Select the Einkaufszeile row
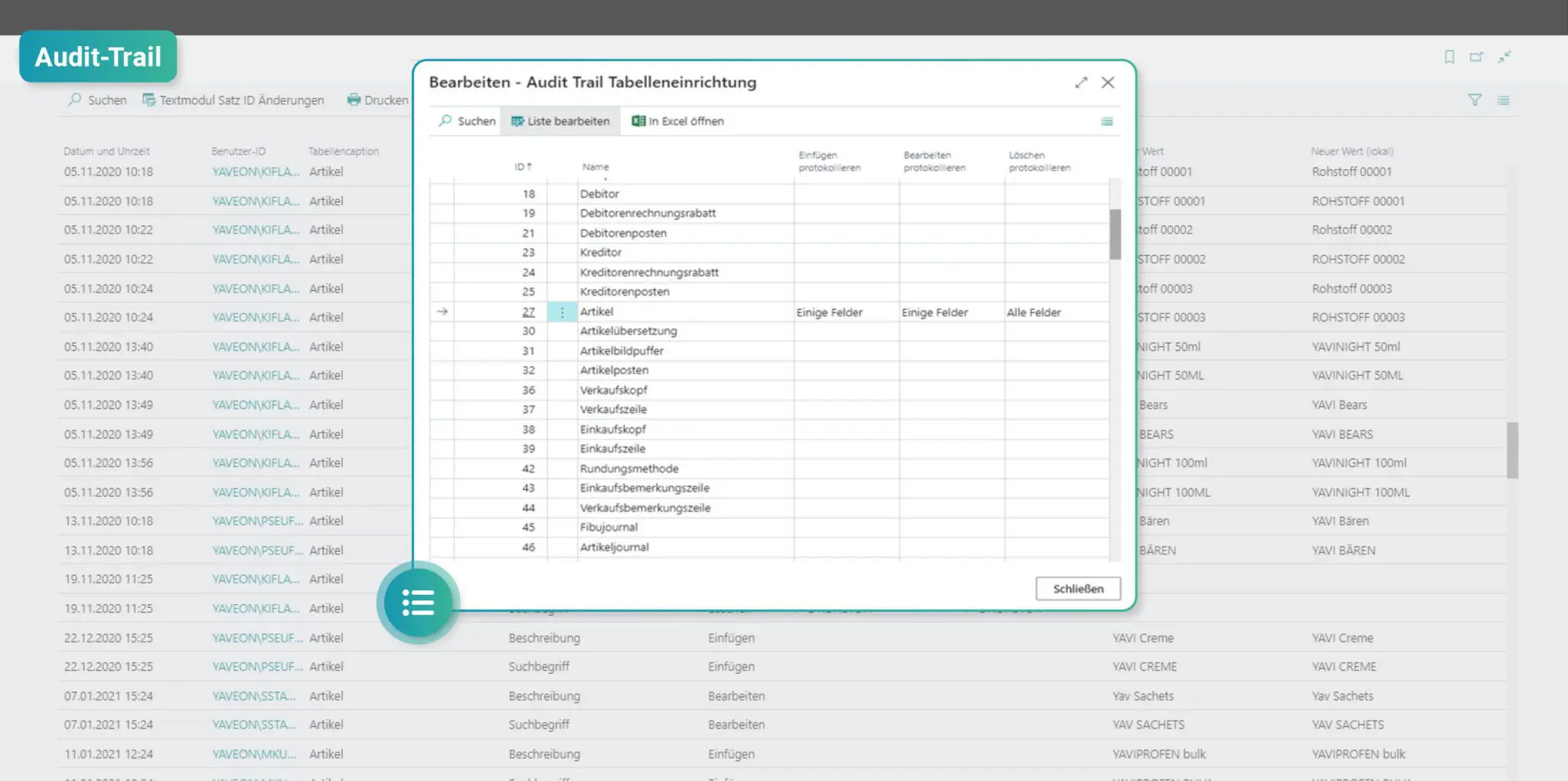Screen dimensions: 1568x781 click(769, 449)
